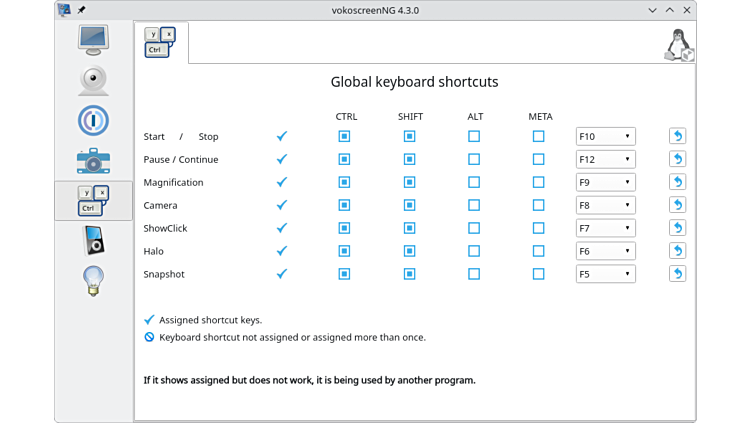Reset the Start / Stop shortcut
The height and width of the screenshot is (423, 752).
pyautogui.click(x=677, y=136)
